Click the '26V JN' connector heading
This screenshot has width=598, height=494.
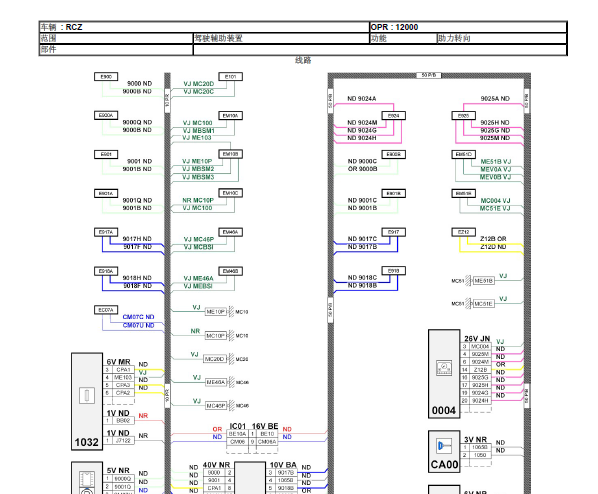coord(477,339)
